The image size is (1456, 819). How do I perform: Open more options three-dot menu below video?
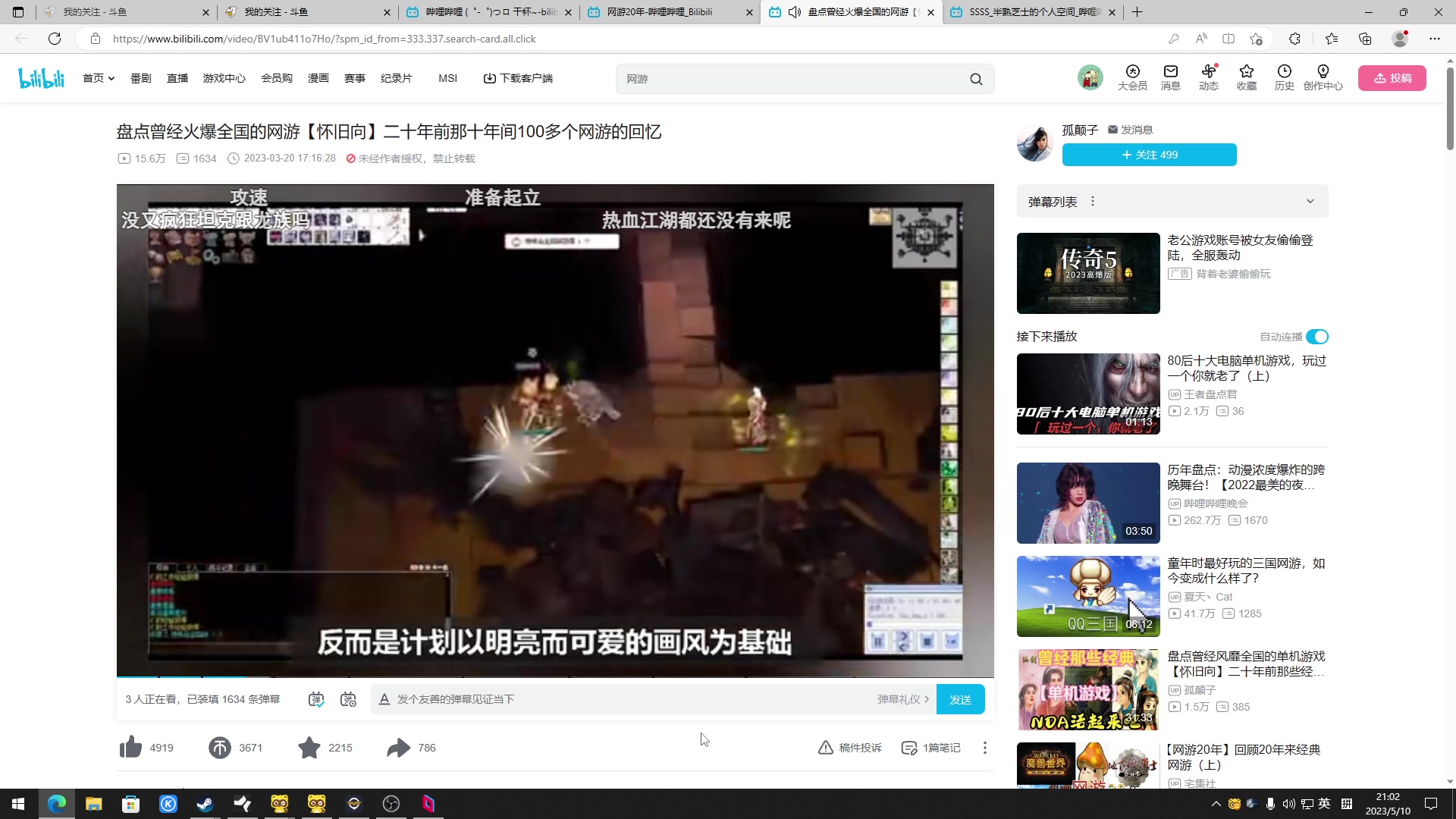[x=984, y=748]
